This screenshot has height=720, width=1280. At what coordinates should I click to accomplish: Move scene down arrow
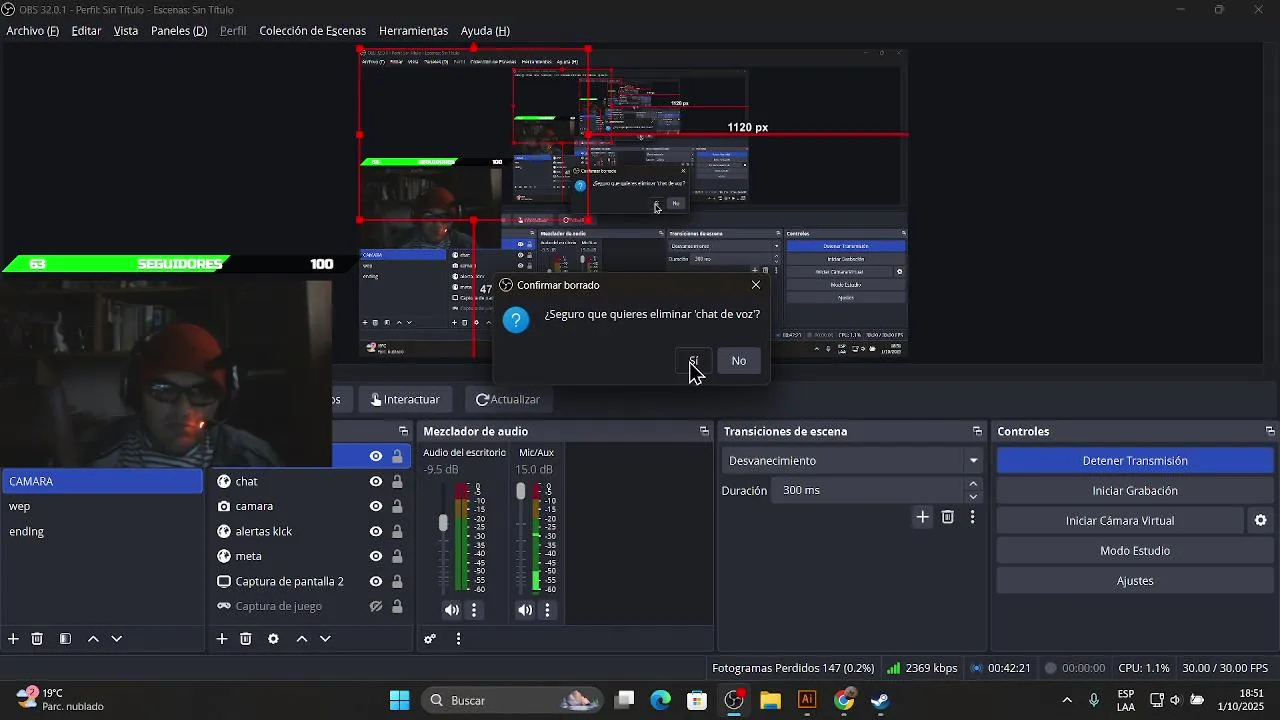tap(116, 639)
